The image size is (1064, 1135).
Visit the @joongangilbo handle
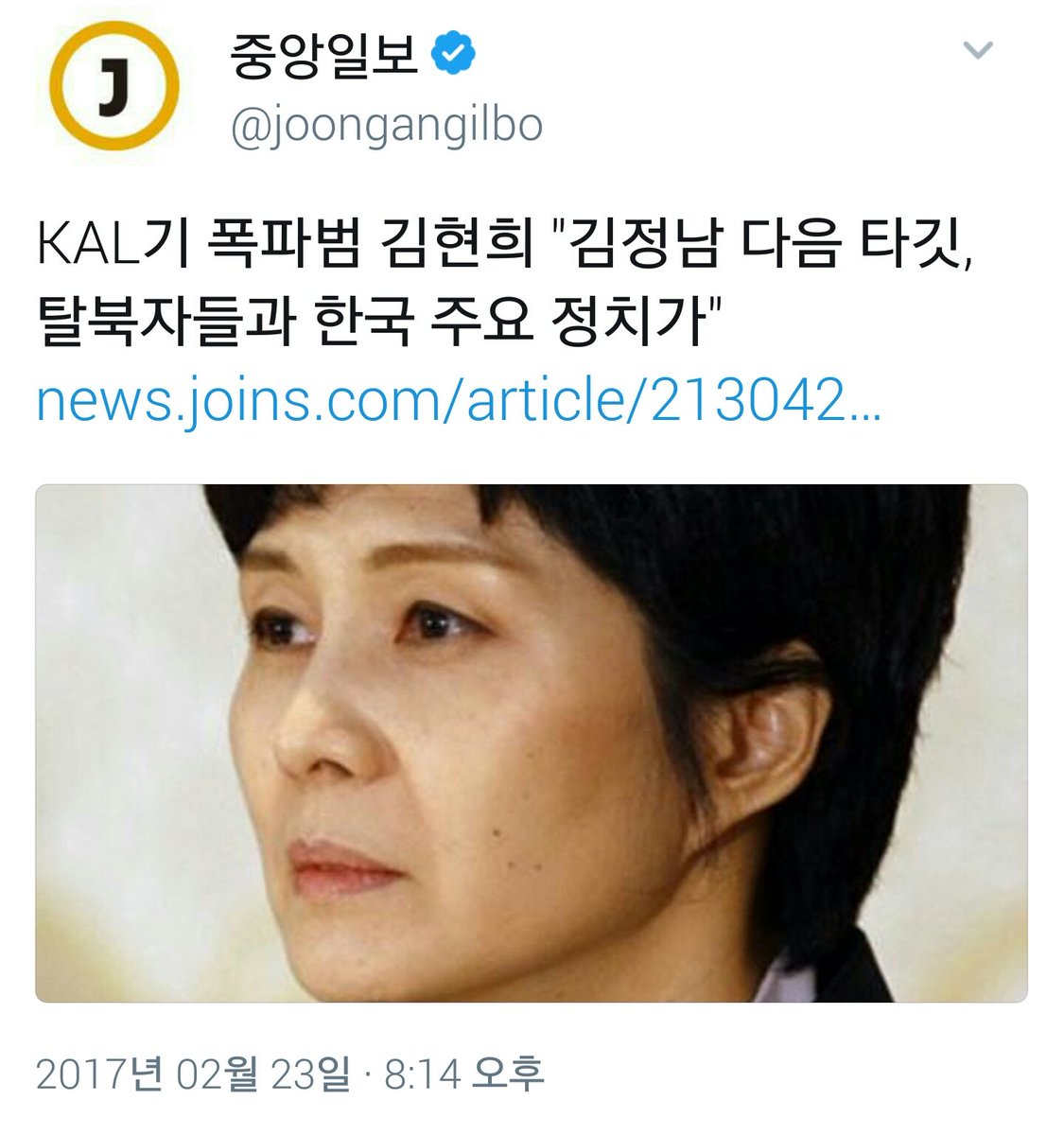(x=387, y=124)
